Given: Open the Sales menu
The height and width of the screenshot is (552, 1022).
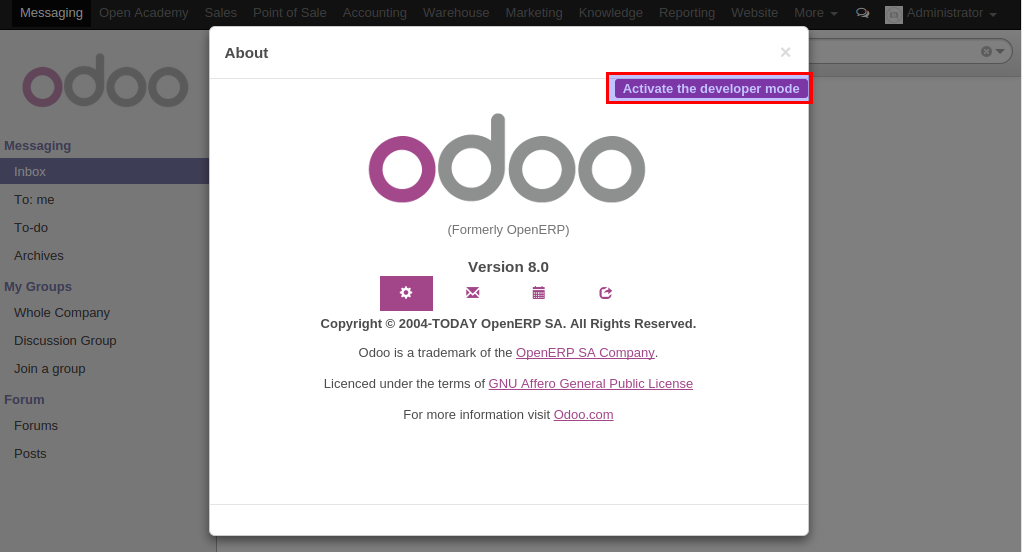Looking at the screenshot, I should point(220,13).
